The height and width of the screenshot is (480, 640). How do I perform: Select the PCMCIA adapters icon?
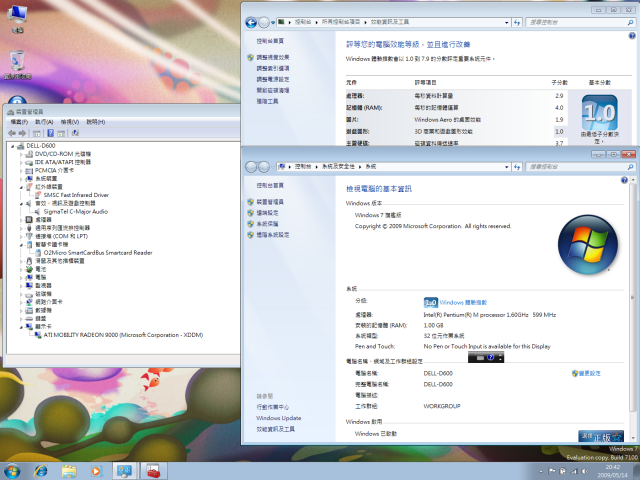point(29,171)
